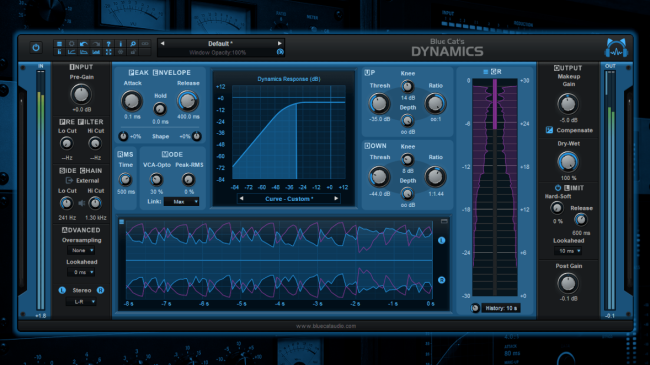Click the Hold knob
Image resolution: width=650 pixels, height=365 pixels.
click(160, 109)
